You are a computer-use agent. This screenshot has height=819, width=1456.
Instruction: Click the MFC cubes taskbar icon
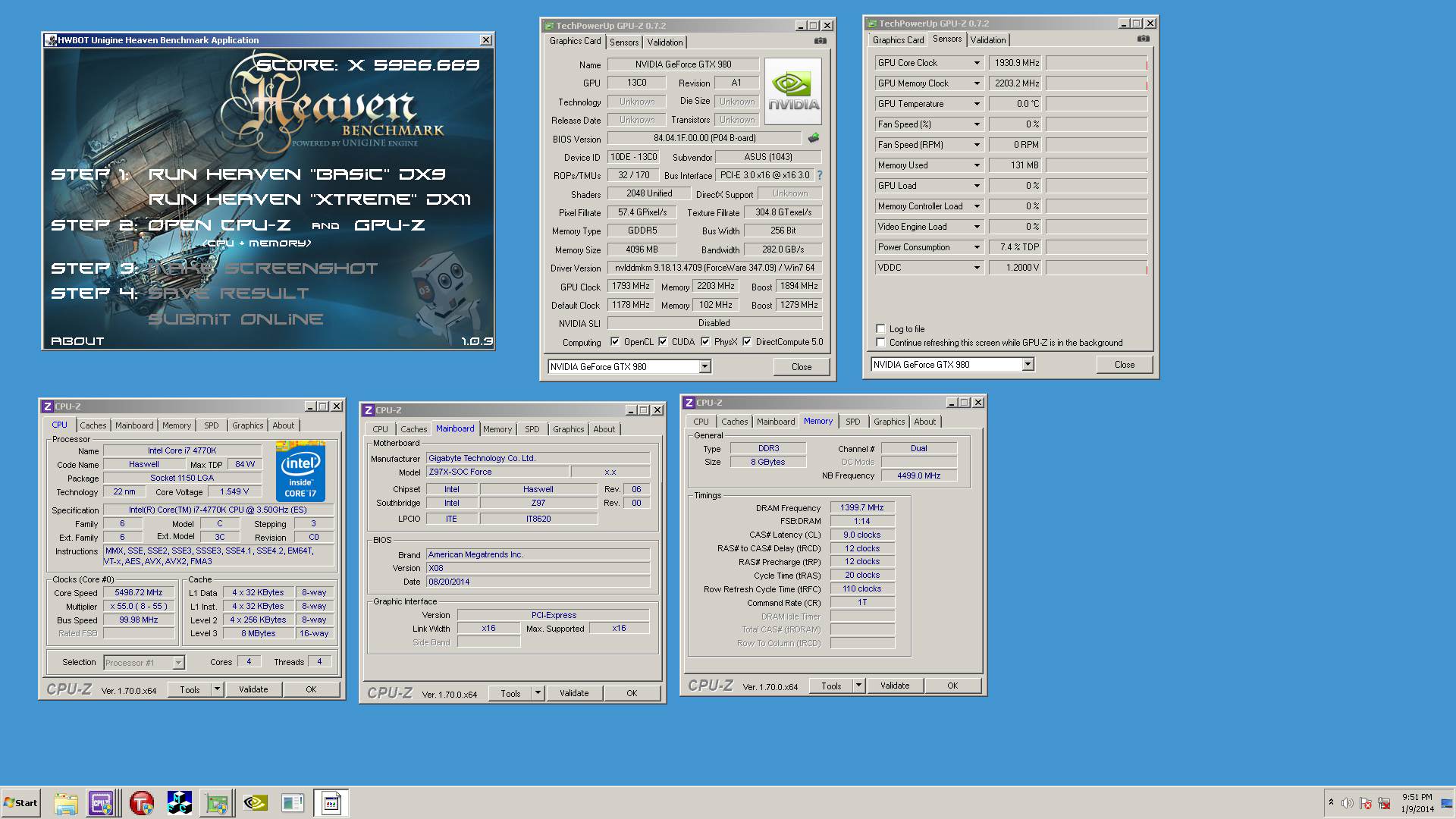[179, 803]
